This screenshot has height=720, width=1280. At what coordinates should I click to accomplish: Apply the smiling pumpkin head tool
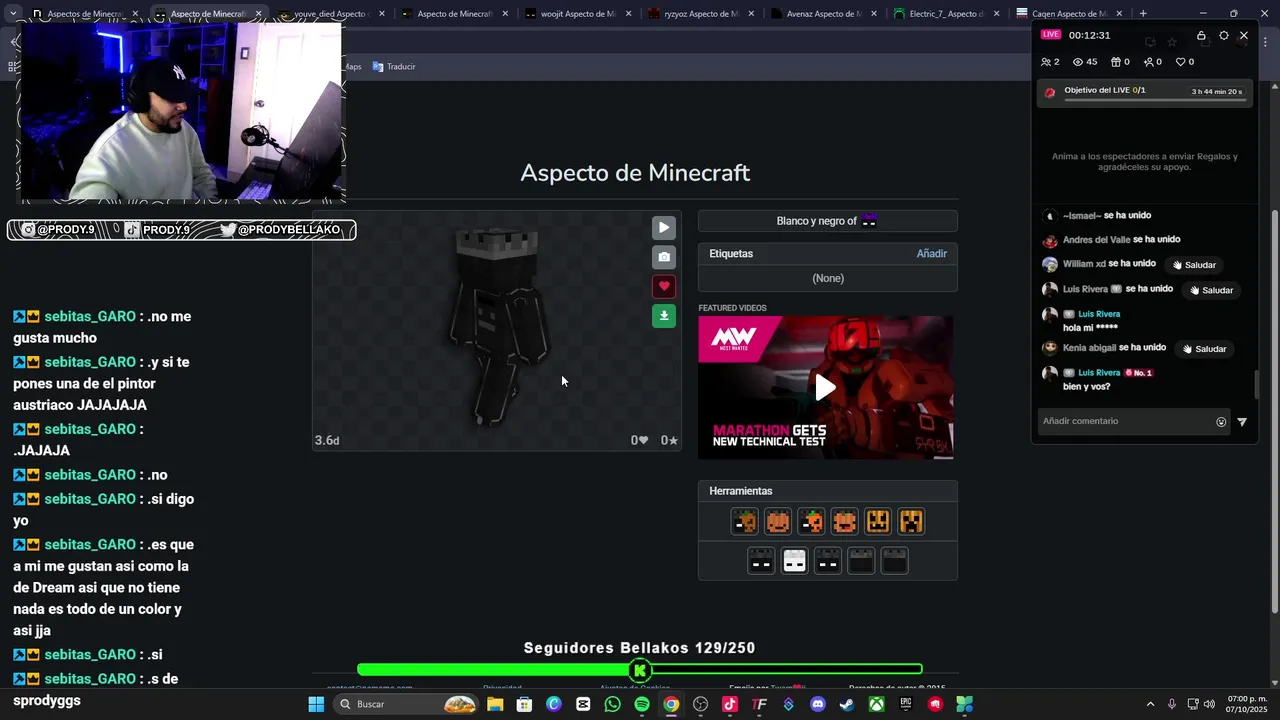(x=778, y=521)
